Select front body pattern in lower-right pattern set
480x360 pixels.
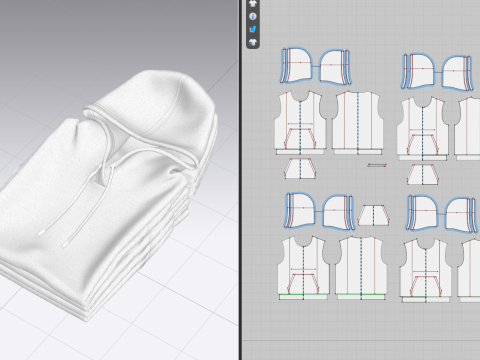[x=426, y=268]
